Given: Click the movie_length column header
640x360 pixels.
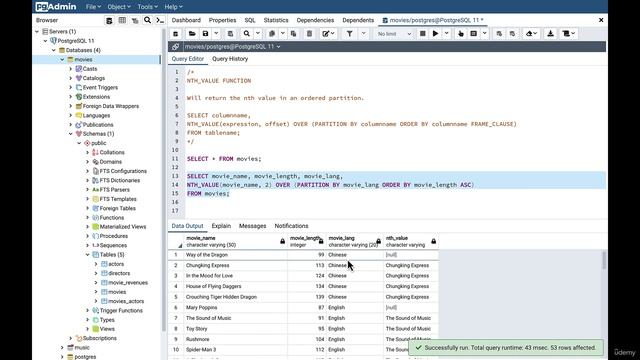Looking at the screenshot, I should pos(307,241).
